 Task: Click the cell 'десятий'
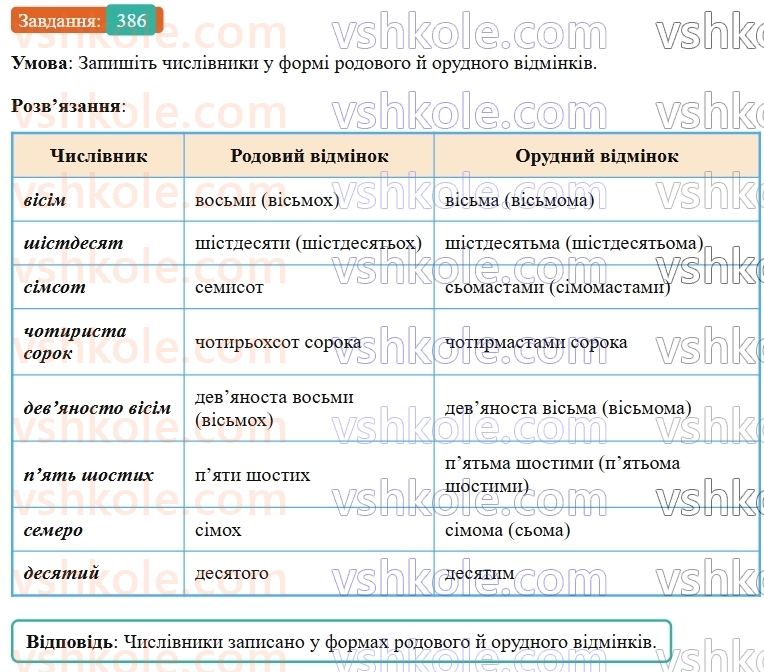coord(98,573)
